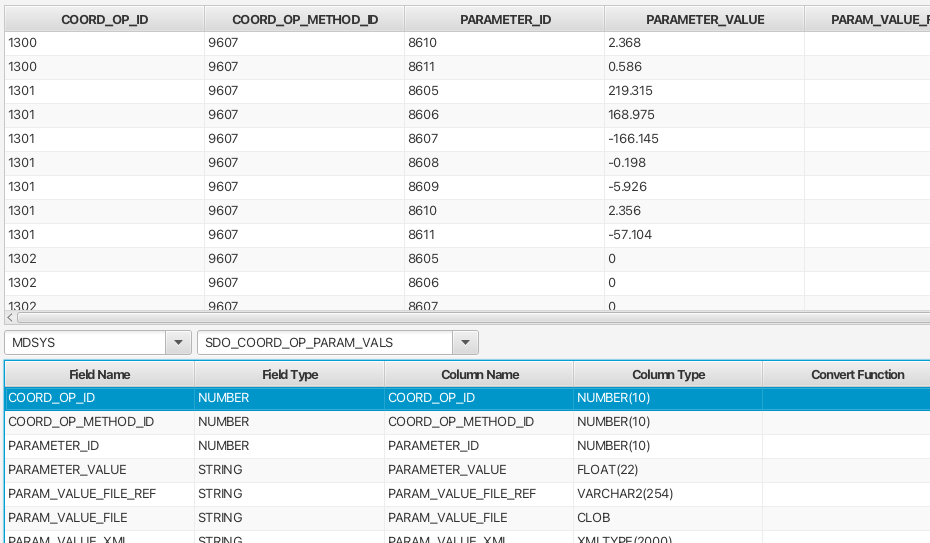The image size is (930, 543).
Task: Click the COORD_OP_METHOD_ID column header in top grid
Action: 304,19
